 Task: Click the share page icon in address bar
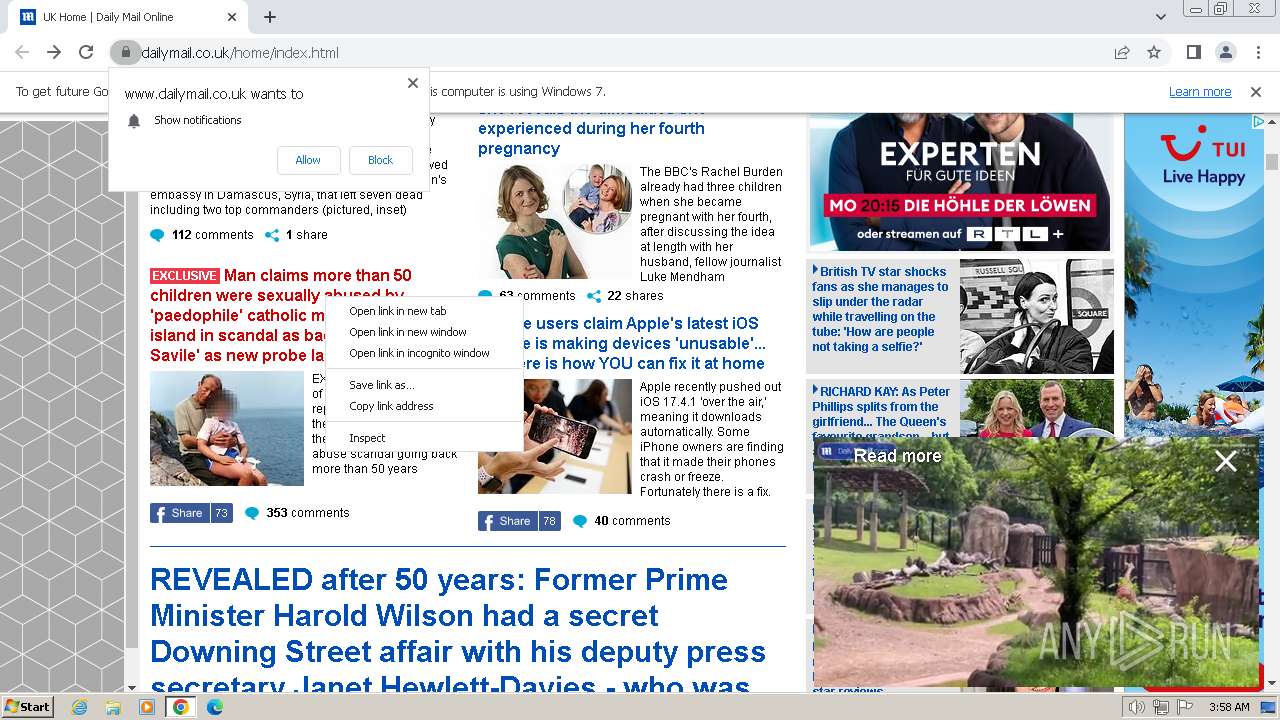1122,53
